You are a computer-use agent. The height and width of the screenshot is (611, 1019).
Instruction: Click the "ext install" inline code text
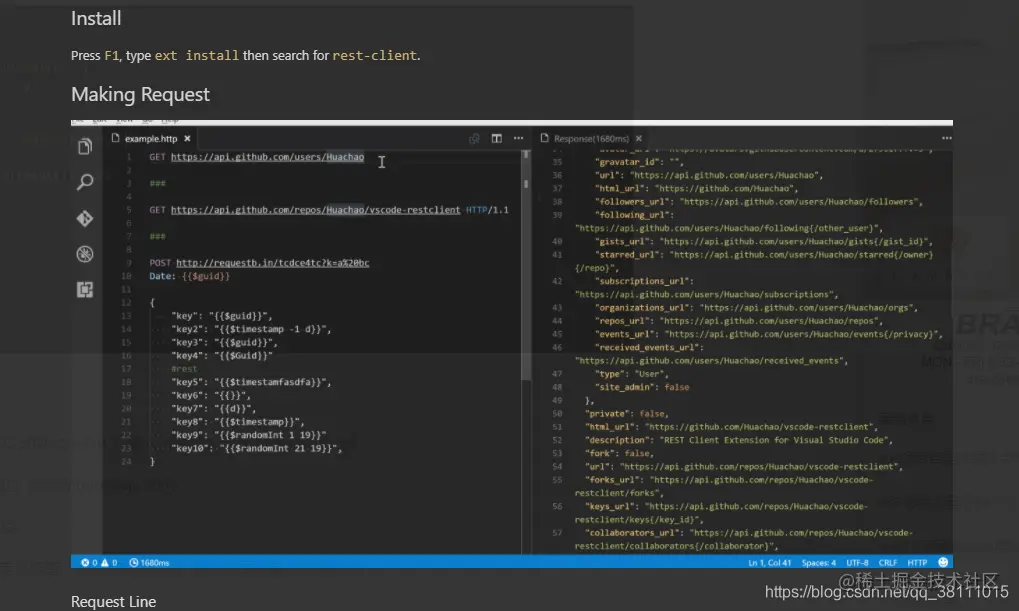(x=196, y=55)
